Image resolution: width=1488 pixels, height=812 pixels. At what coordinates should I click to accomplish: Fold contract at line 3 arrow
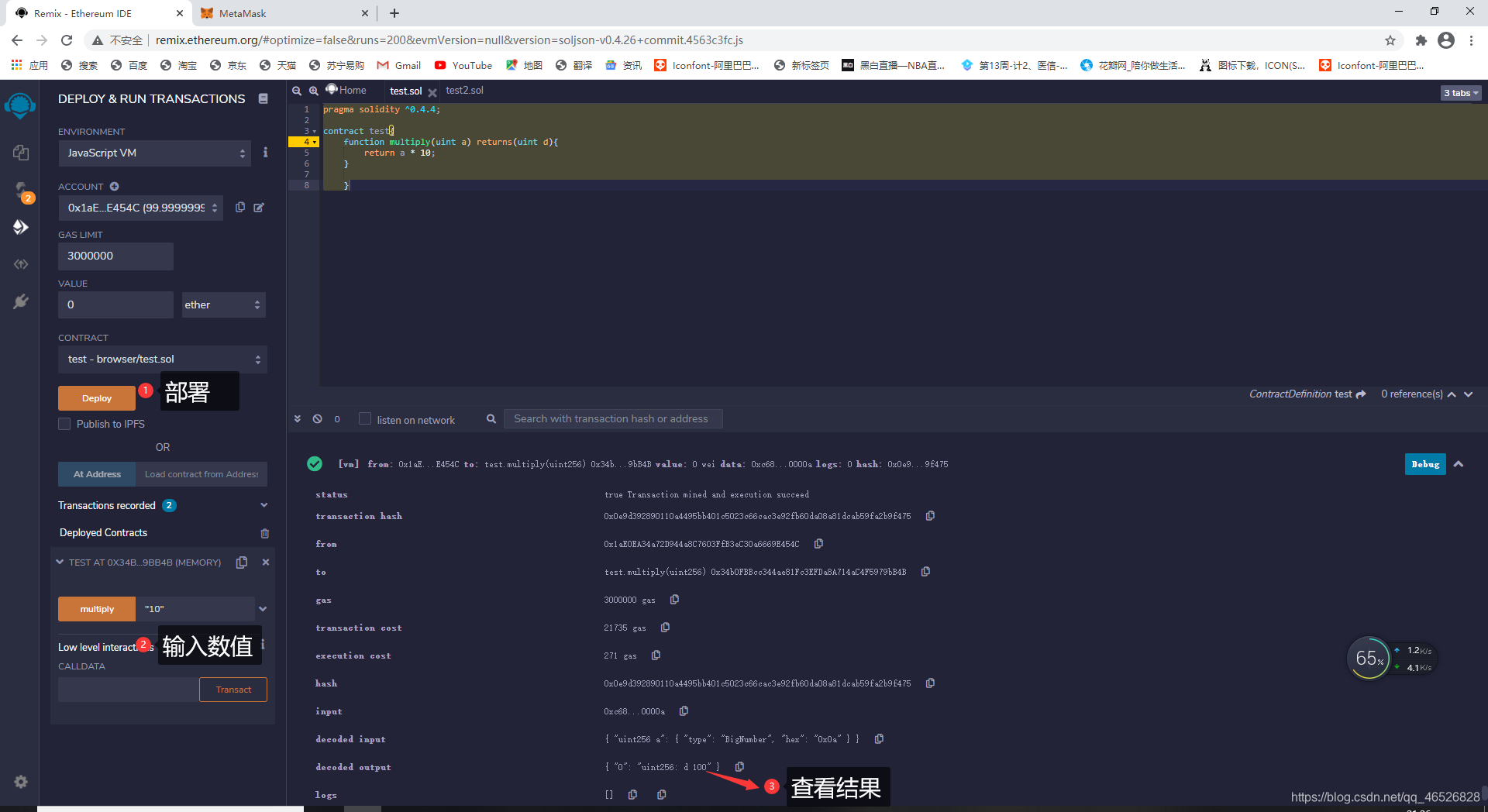click(x=315, y=132)
